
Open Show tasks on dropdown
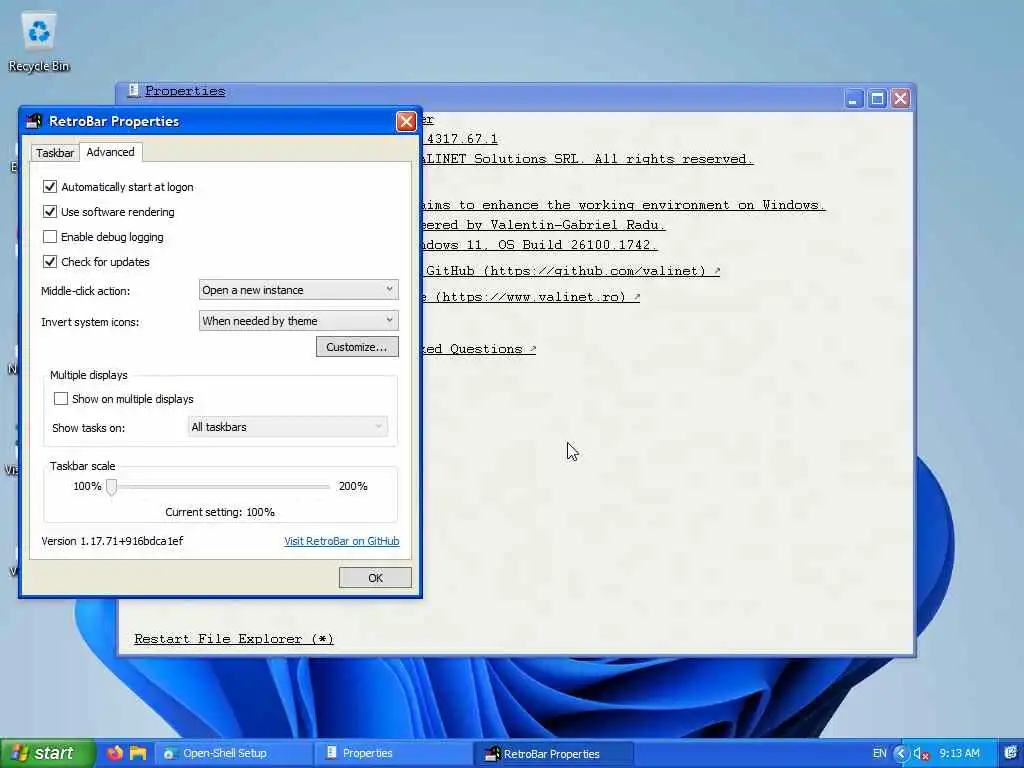pos(287,427)
